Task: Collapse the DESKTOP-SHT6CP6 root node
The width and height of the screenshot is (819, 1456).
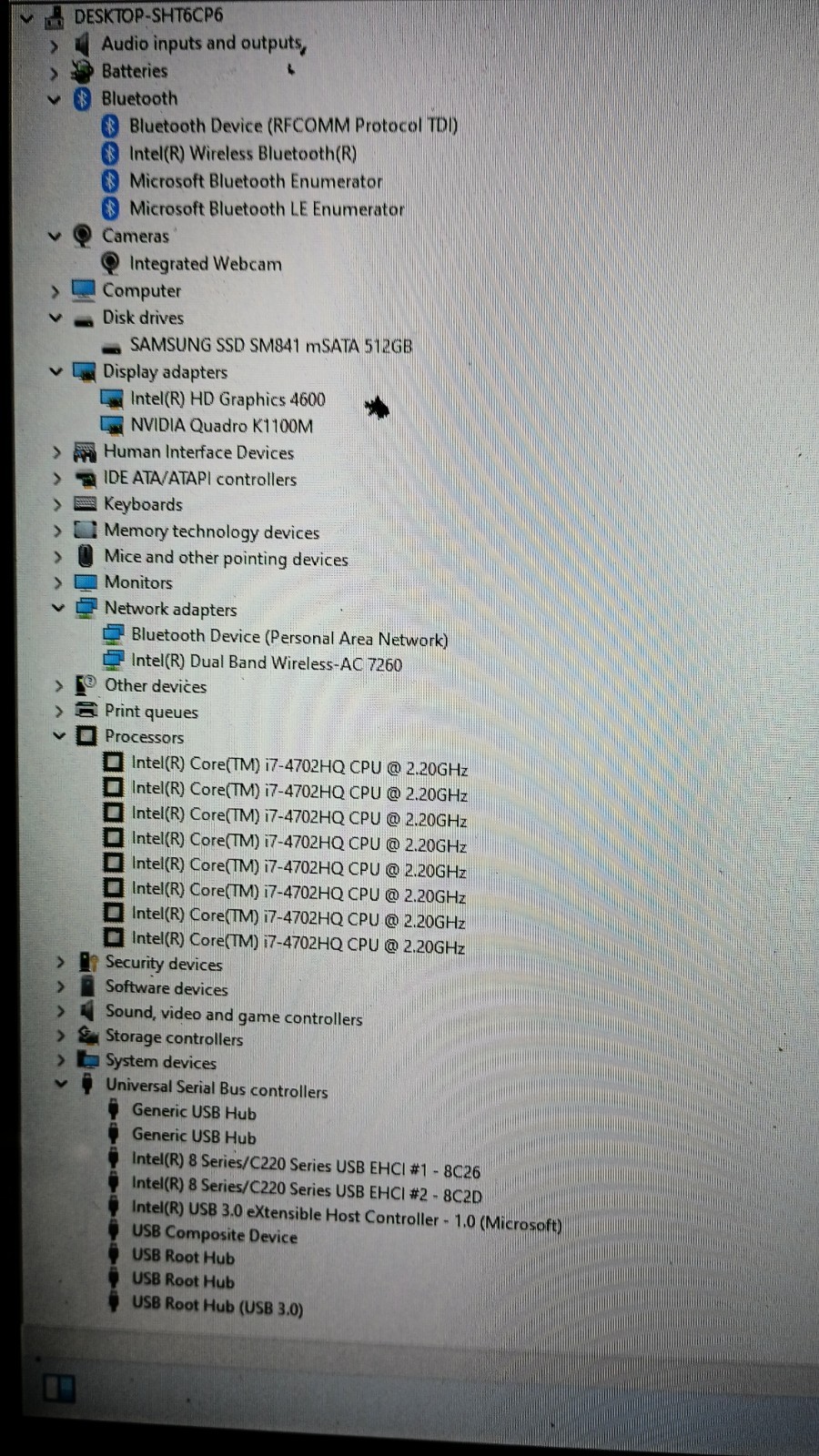Action: pyautogui.click(x=26, y=16)
